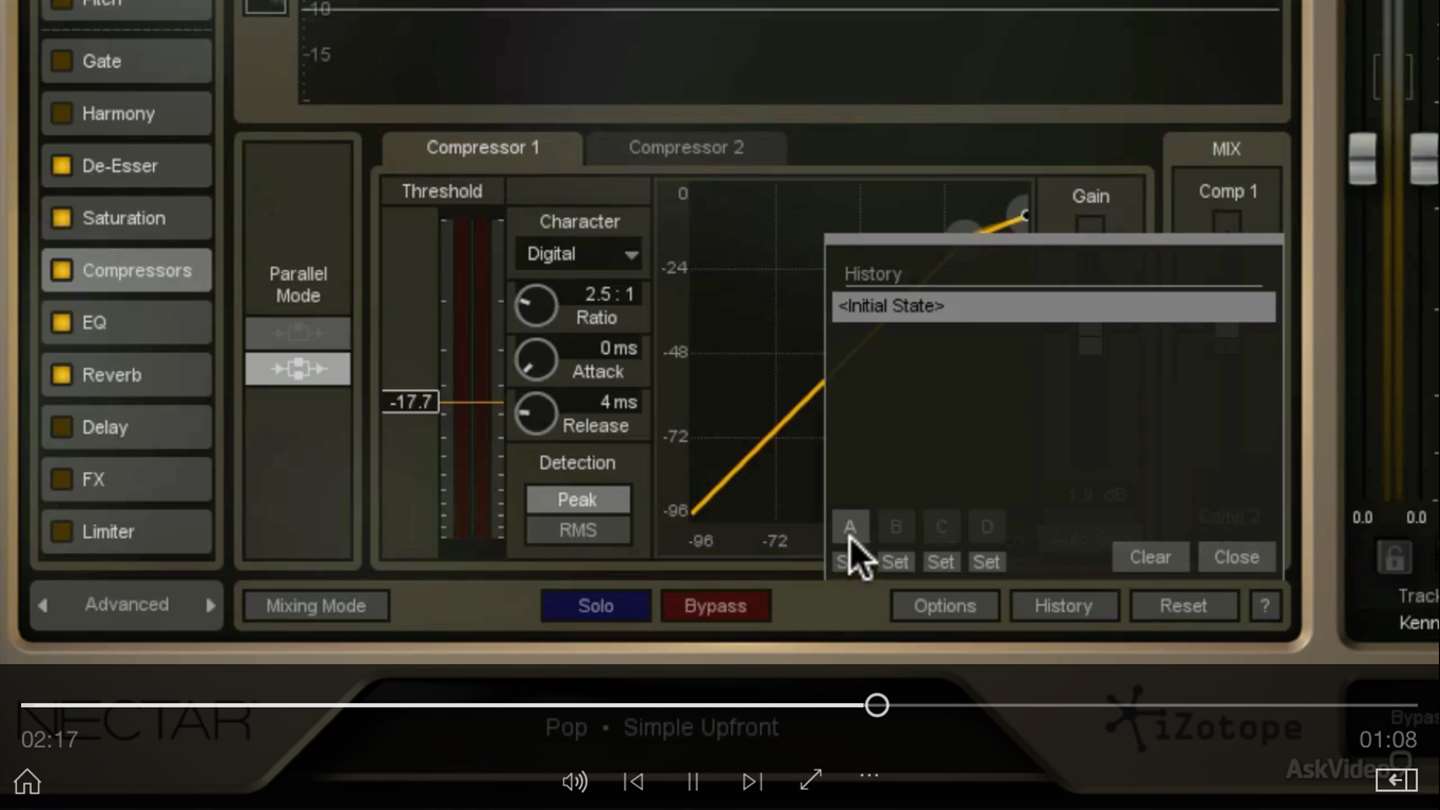Select the Delay module label
The height and width of the screenshot is (810, 1440).
105,427
